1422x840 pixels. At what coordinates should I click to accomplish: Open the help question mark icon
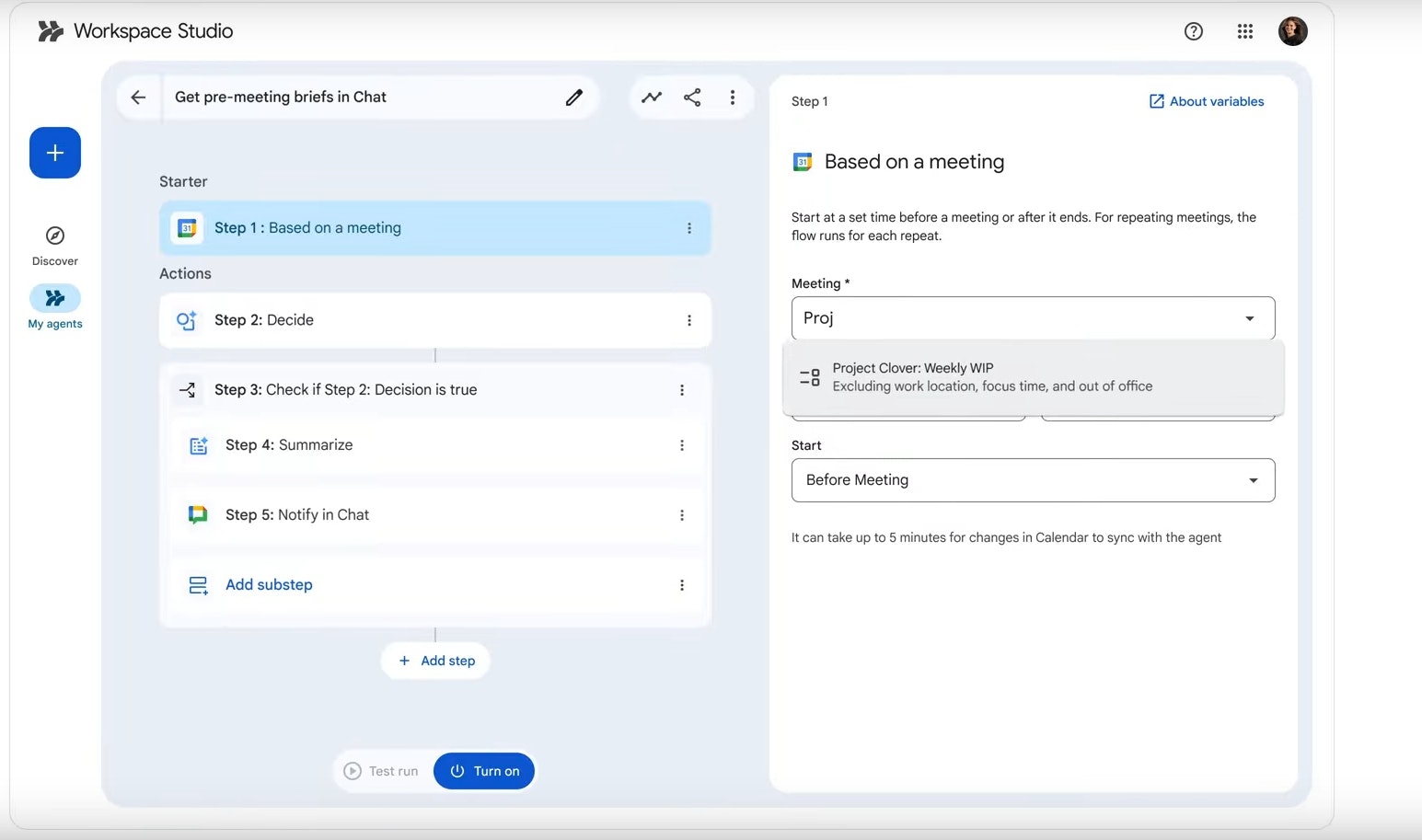[1194, 31]
